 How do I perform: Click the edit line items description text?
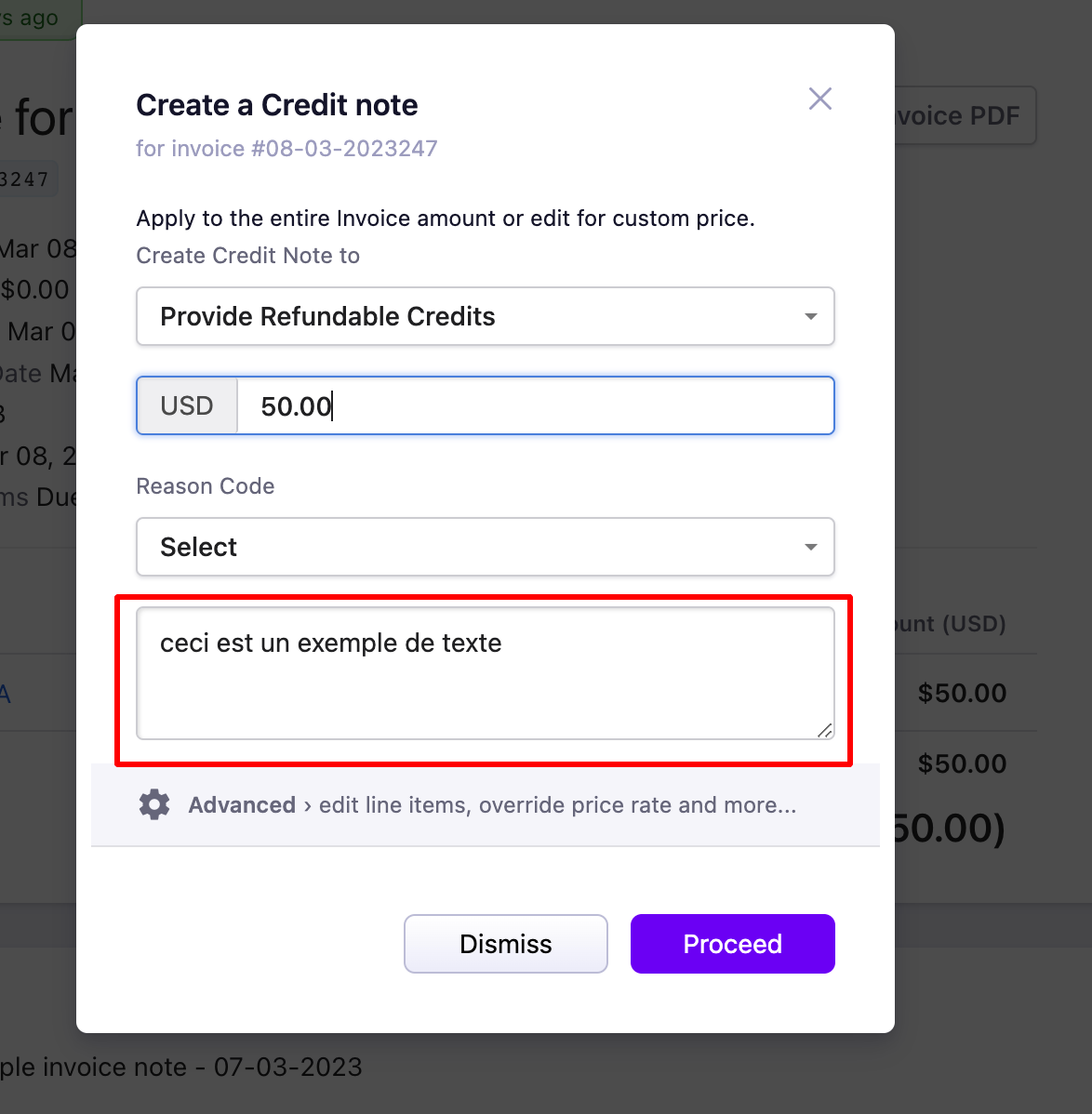tap(558, 805)
